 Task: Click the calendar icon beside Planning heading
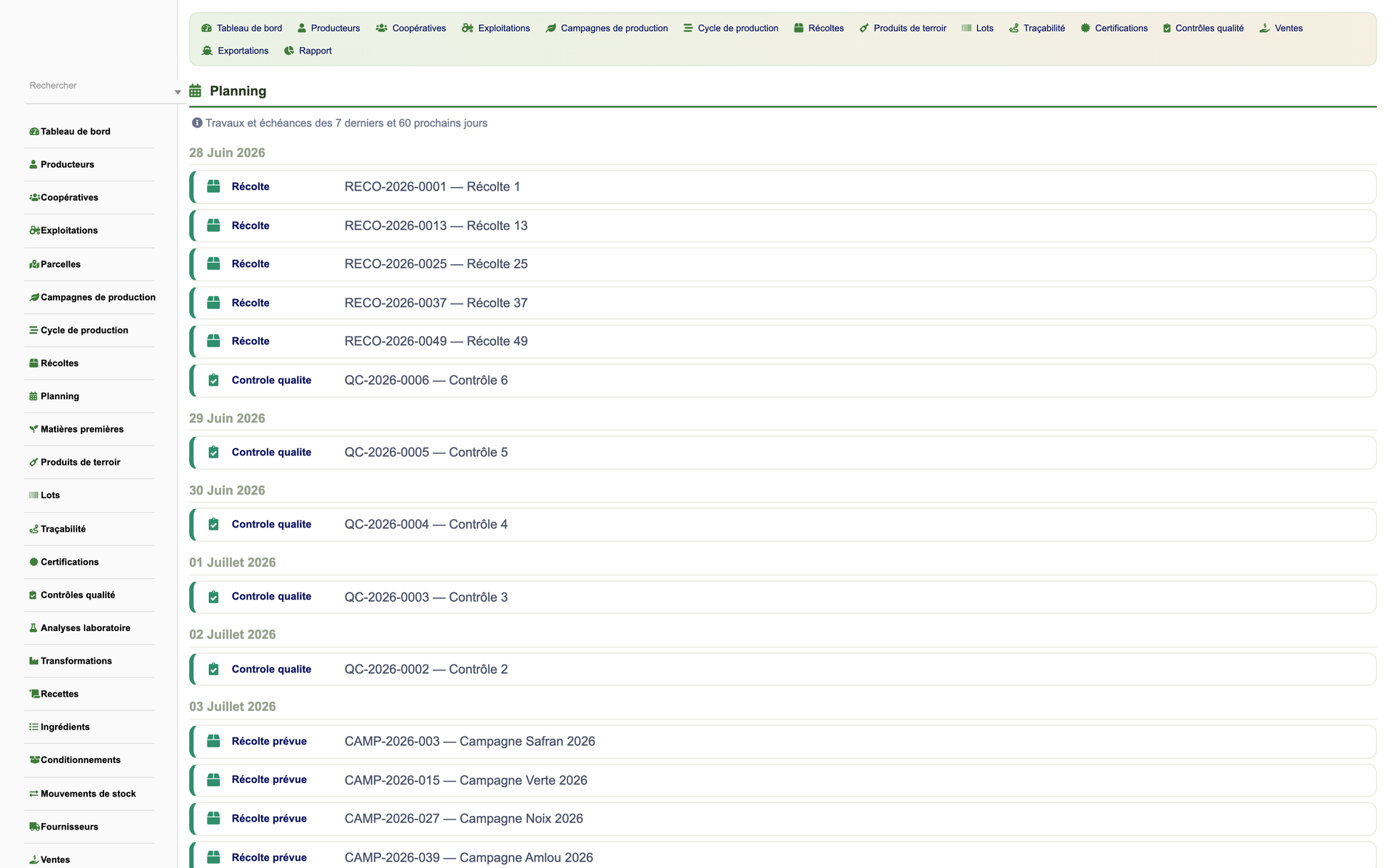(x=195, y=91)
